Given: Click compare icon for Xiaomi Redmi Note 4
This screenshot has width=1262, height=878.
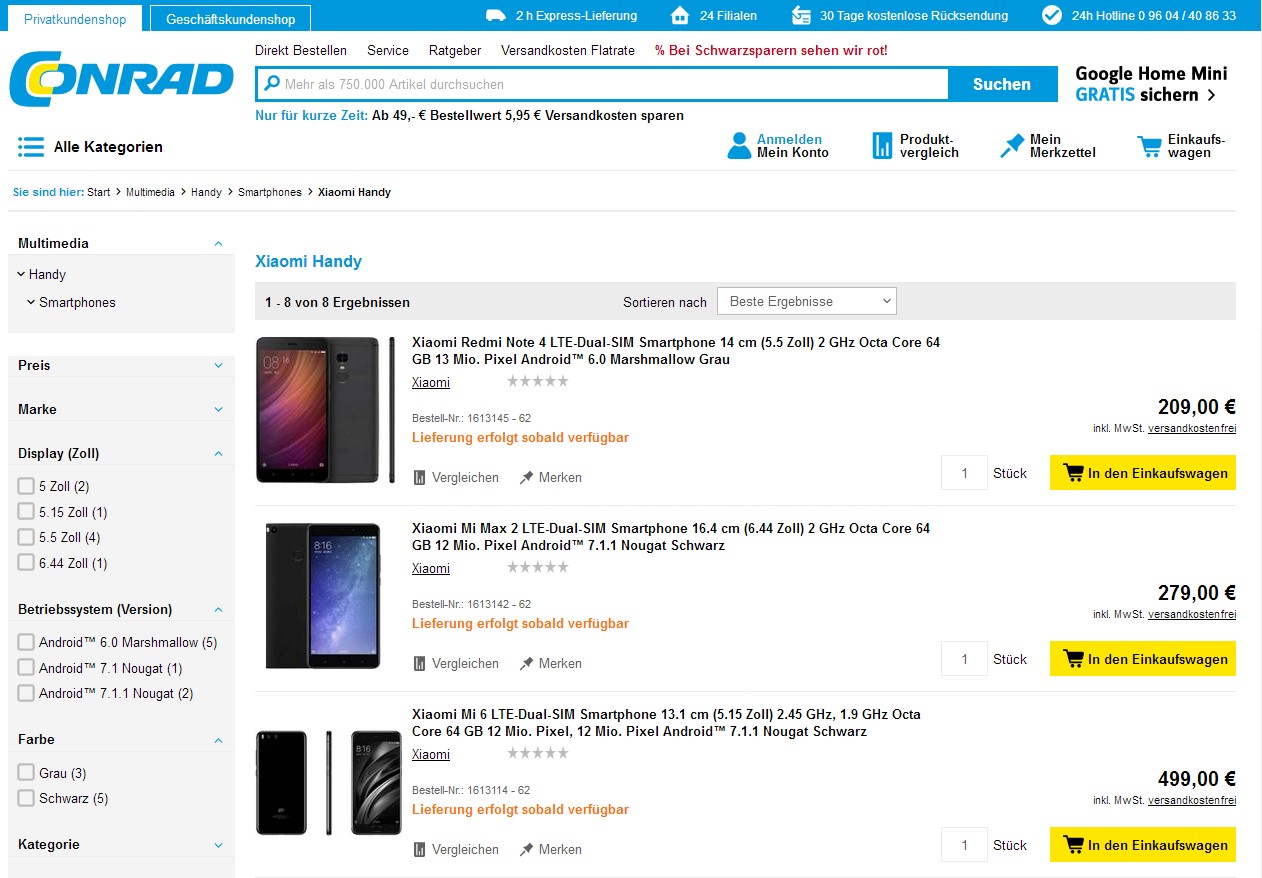Looking at the screenshot, I should (x=420, y=478).
